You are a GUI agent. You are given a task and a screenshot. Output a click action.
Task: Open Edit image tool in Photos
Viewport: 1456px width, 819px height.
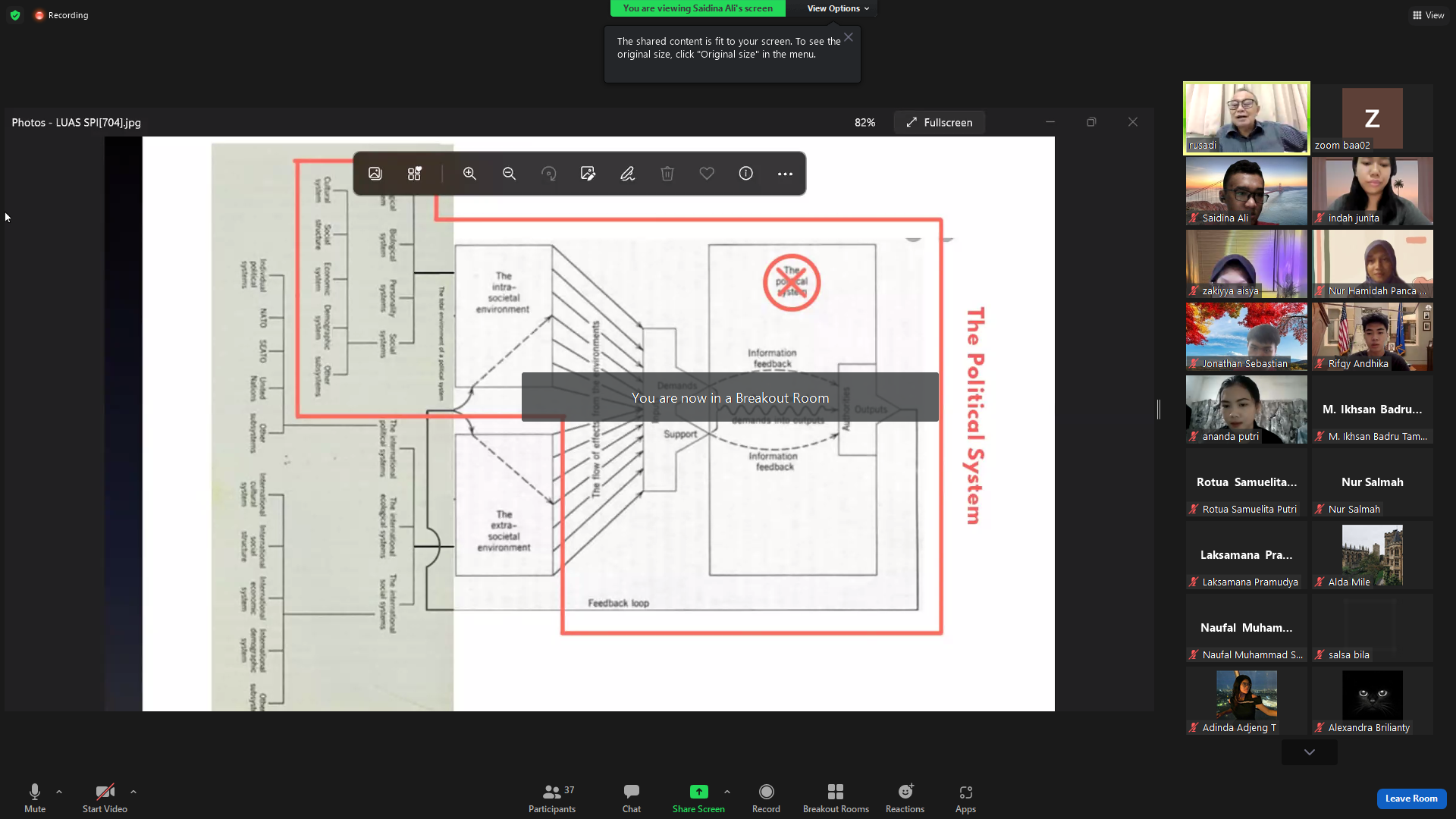point(588,174)
